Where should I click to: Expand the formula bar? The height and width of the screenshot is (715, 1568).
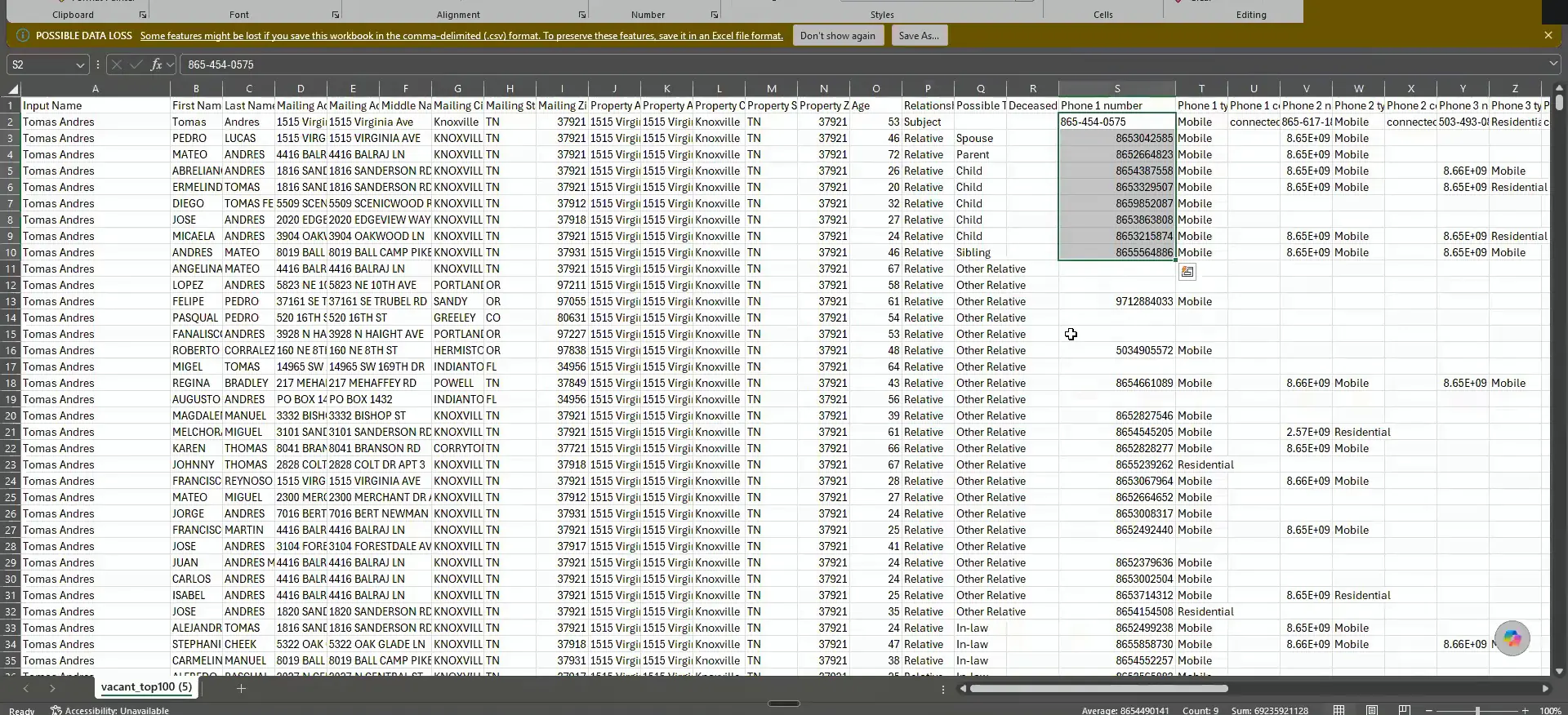click(1553, 64)
